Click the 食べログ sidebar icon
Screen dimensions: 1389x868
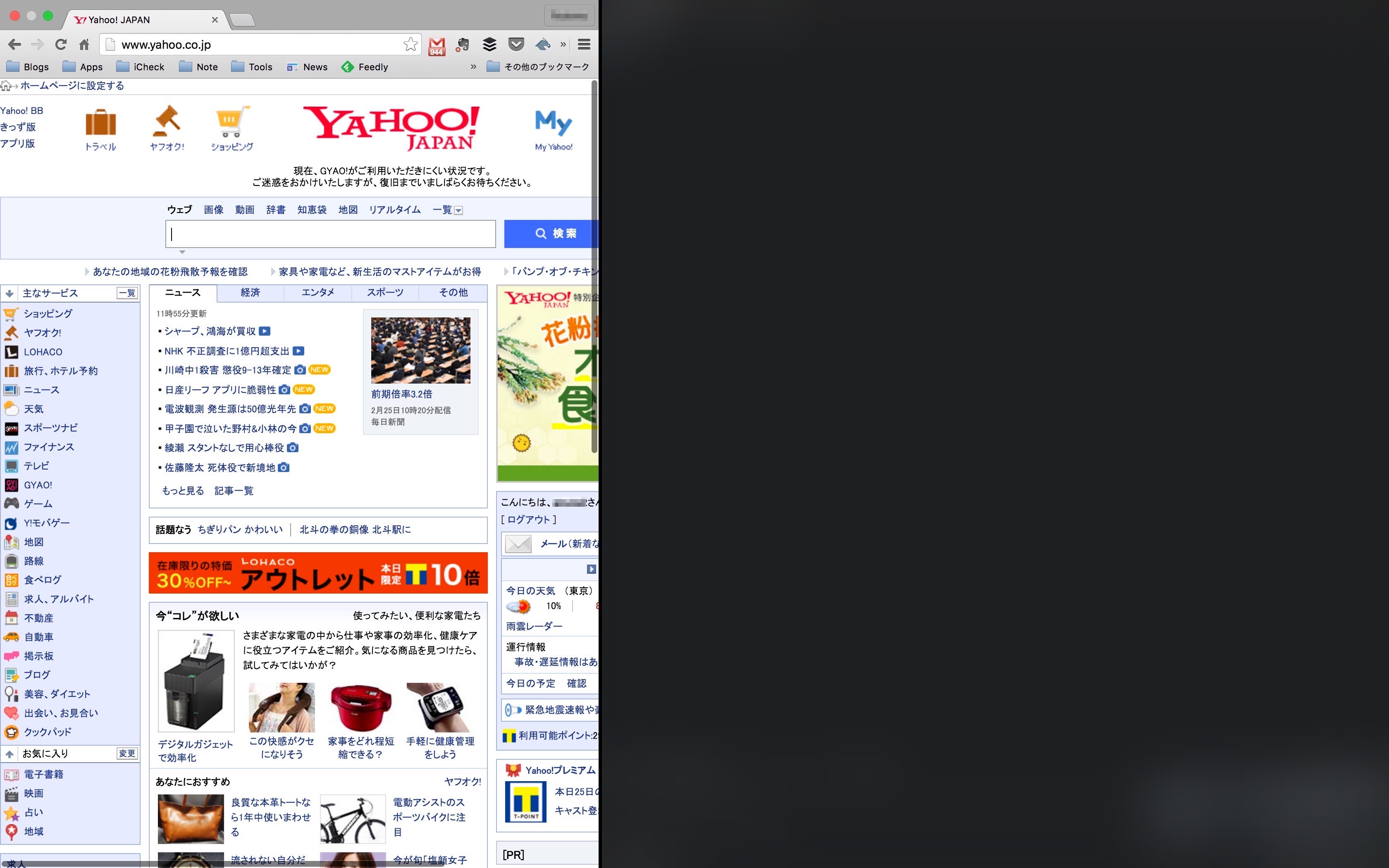(12, 580)
